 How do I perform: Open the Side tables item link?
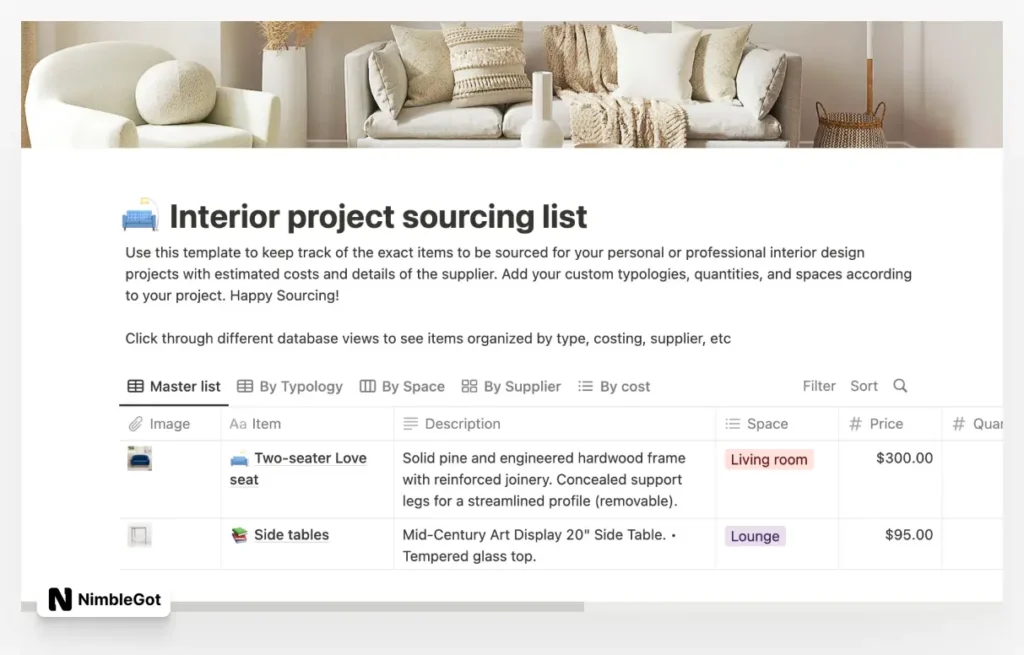click(x=291, y=535)
